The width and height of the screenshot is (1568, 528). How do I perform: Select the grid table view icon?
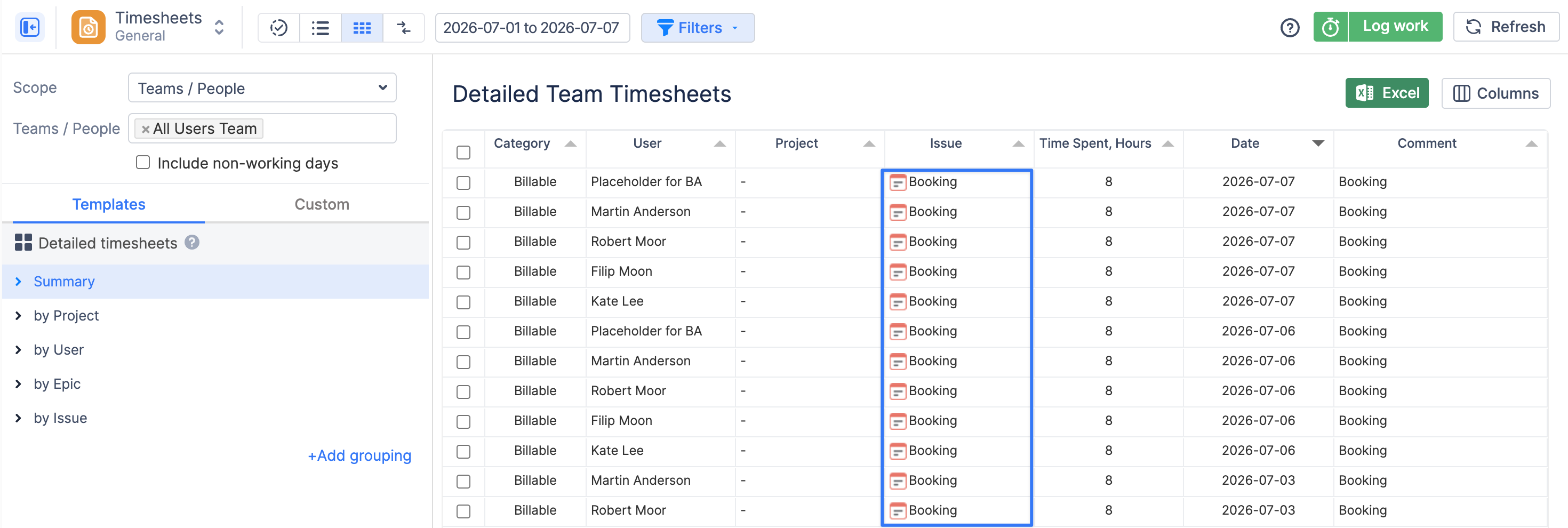pos(362,27)
